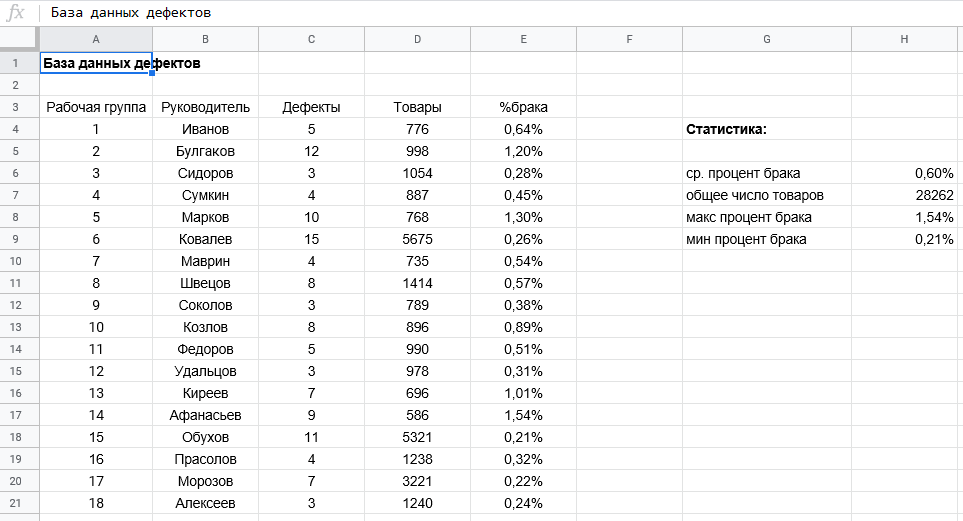963x521 pixels.
Task: Click the Статистика: label cell
Action: 766,129
